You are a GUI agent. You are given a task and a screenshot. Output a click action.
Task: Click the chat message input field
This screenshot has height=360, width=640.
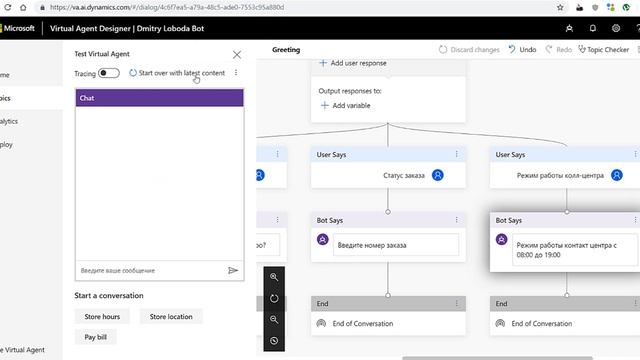[x=150, y=270]
